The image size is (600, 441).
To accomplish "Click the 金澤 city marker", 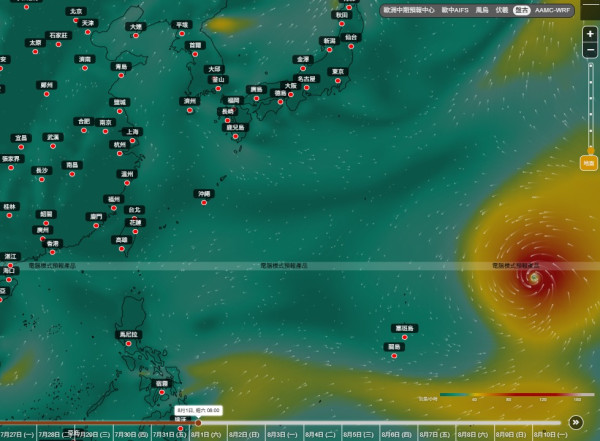I will point(303,68).
